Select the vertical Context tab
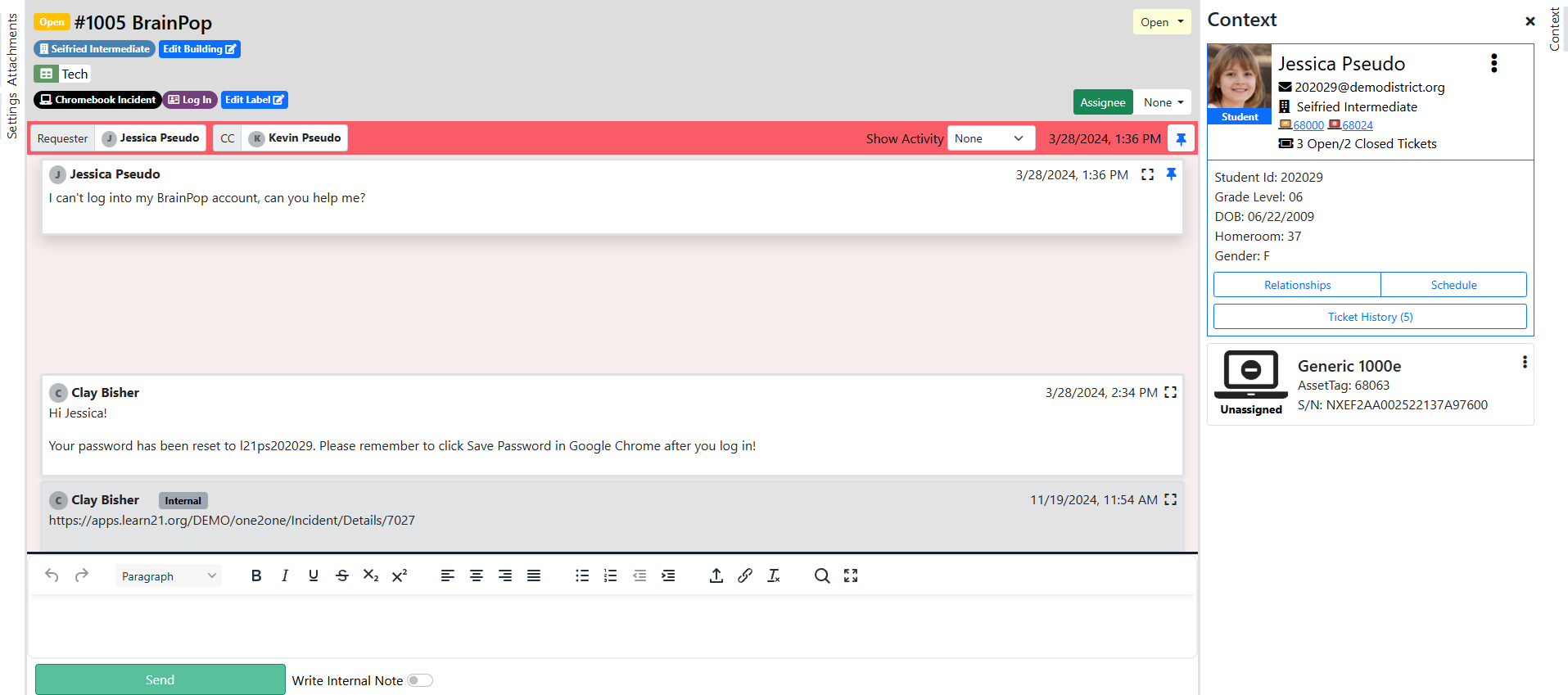The height and width of the screenshot is (695, 1568). [x=1555, y=29]
